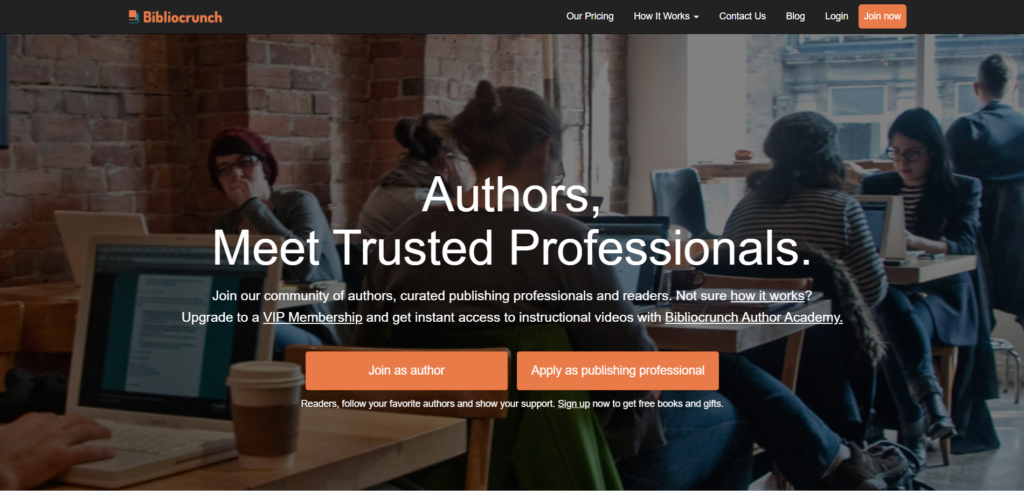Click the coffee cup in the hero photo
The image size is (1024, 491).
click(265, 413)
